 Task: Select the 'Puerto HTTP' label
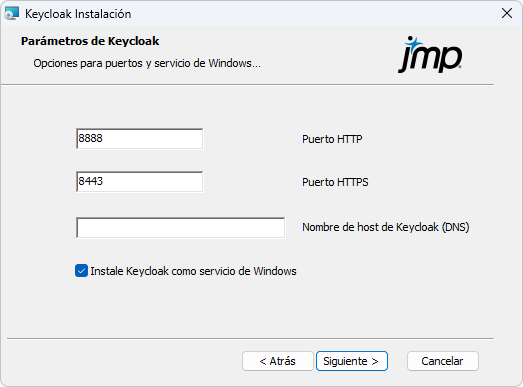point(332,139)
